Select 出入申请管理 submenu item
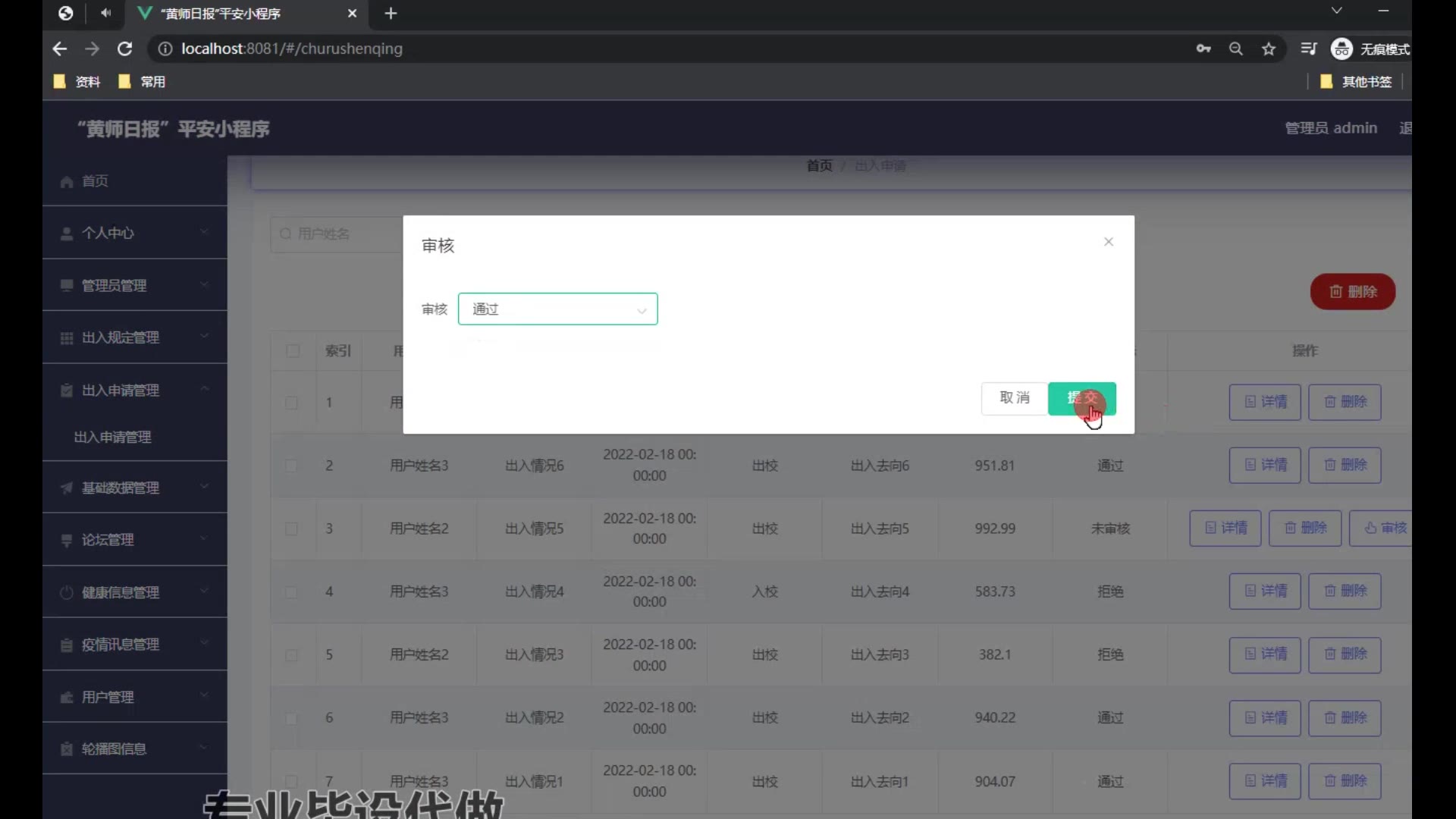 [x=112, y=438]
